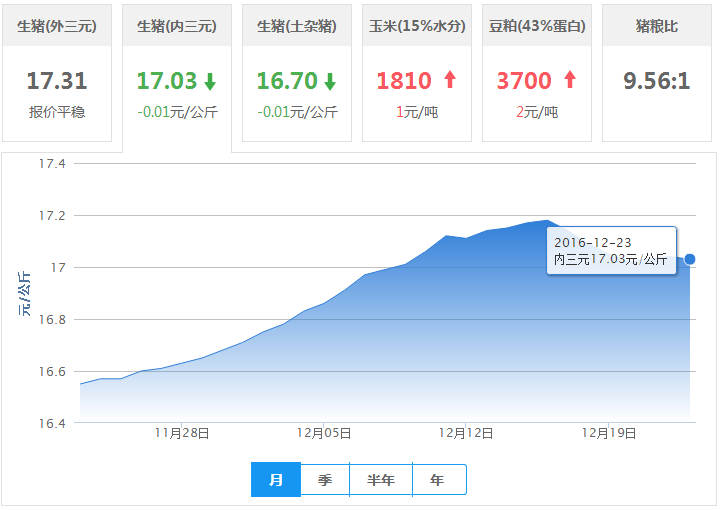Image resolution: width=721 pixels, height=510 pixels.
Task: Click the -0.01元/公斤 under 16.70
Action: tap(298, 112)
